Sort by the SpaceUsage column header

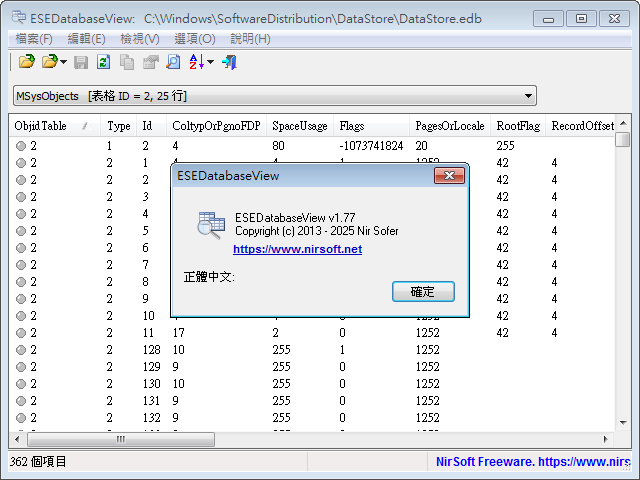300,126
